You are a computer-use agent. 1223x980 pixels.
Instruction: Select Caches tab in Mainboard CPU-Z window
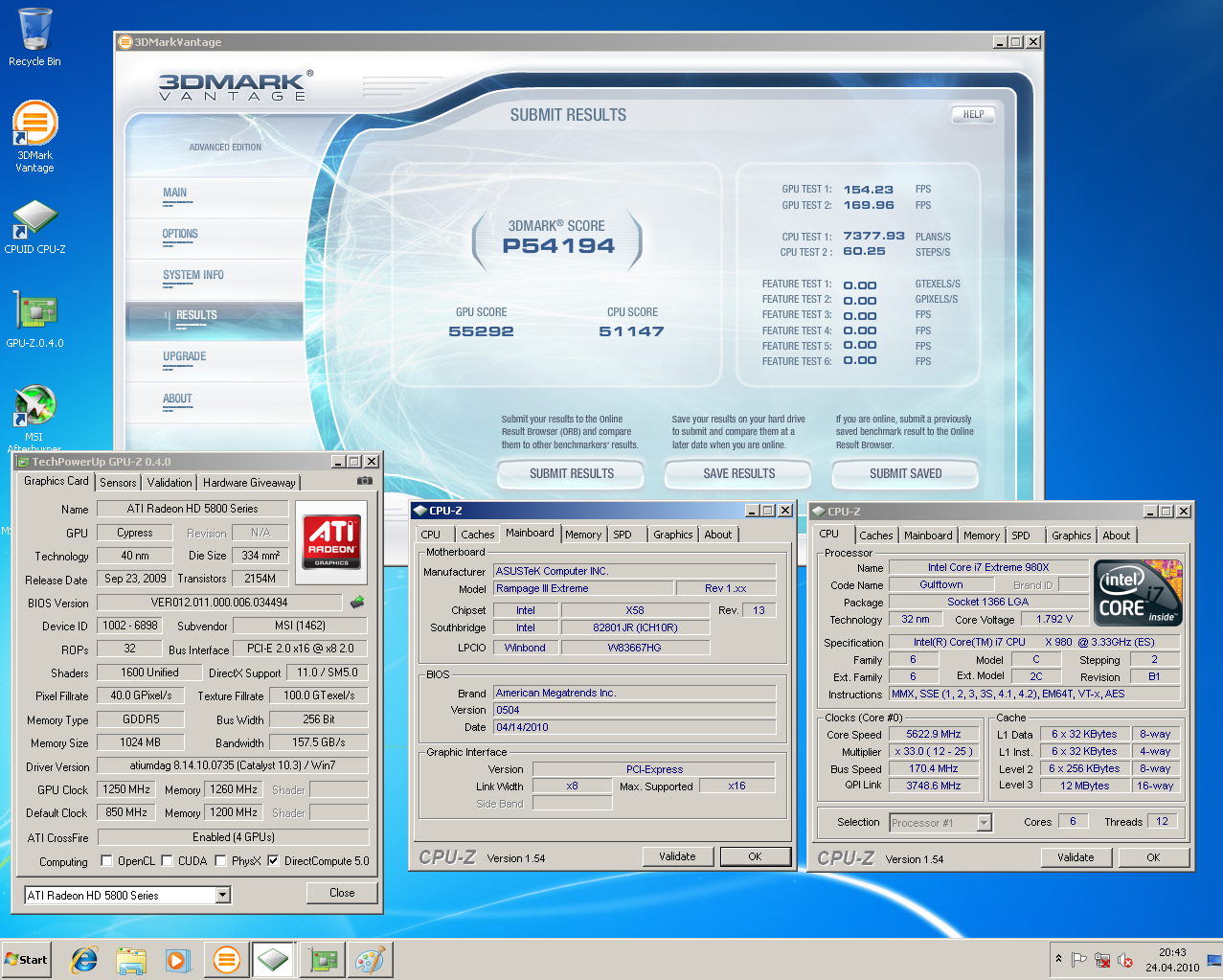(477, 535)
